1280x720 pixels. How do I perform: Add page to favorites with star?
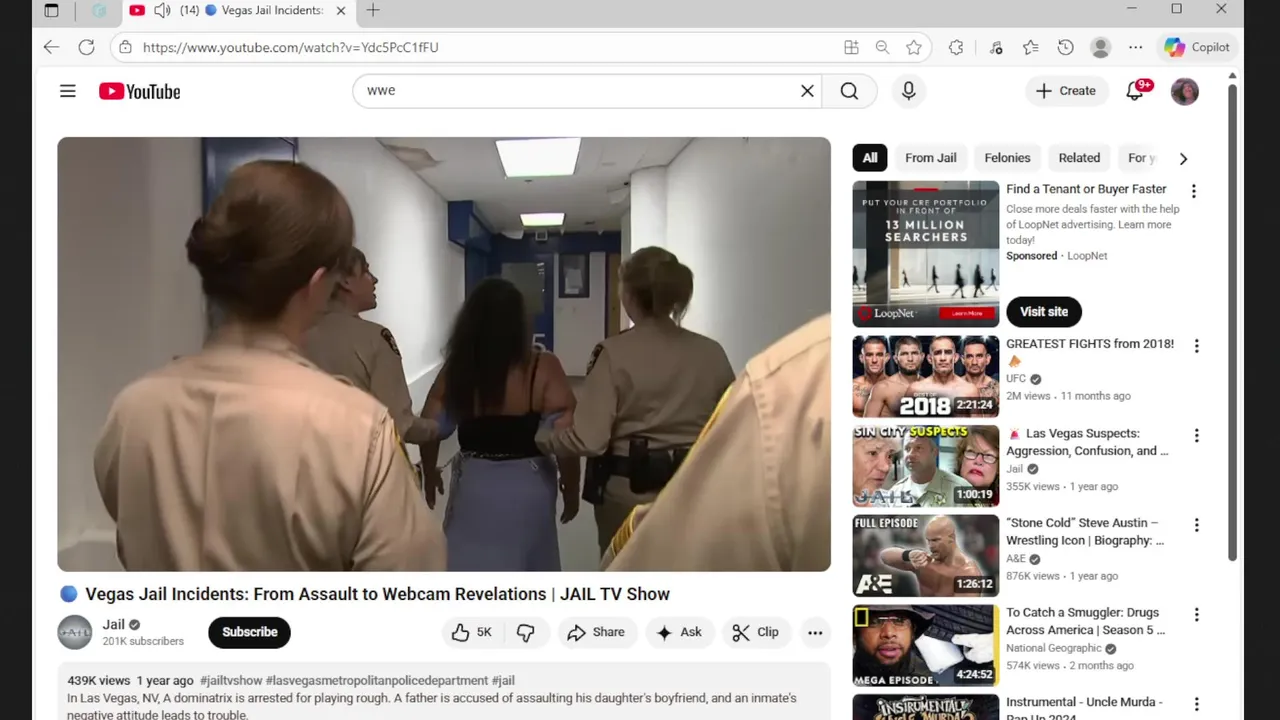[914, 47]
